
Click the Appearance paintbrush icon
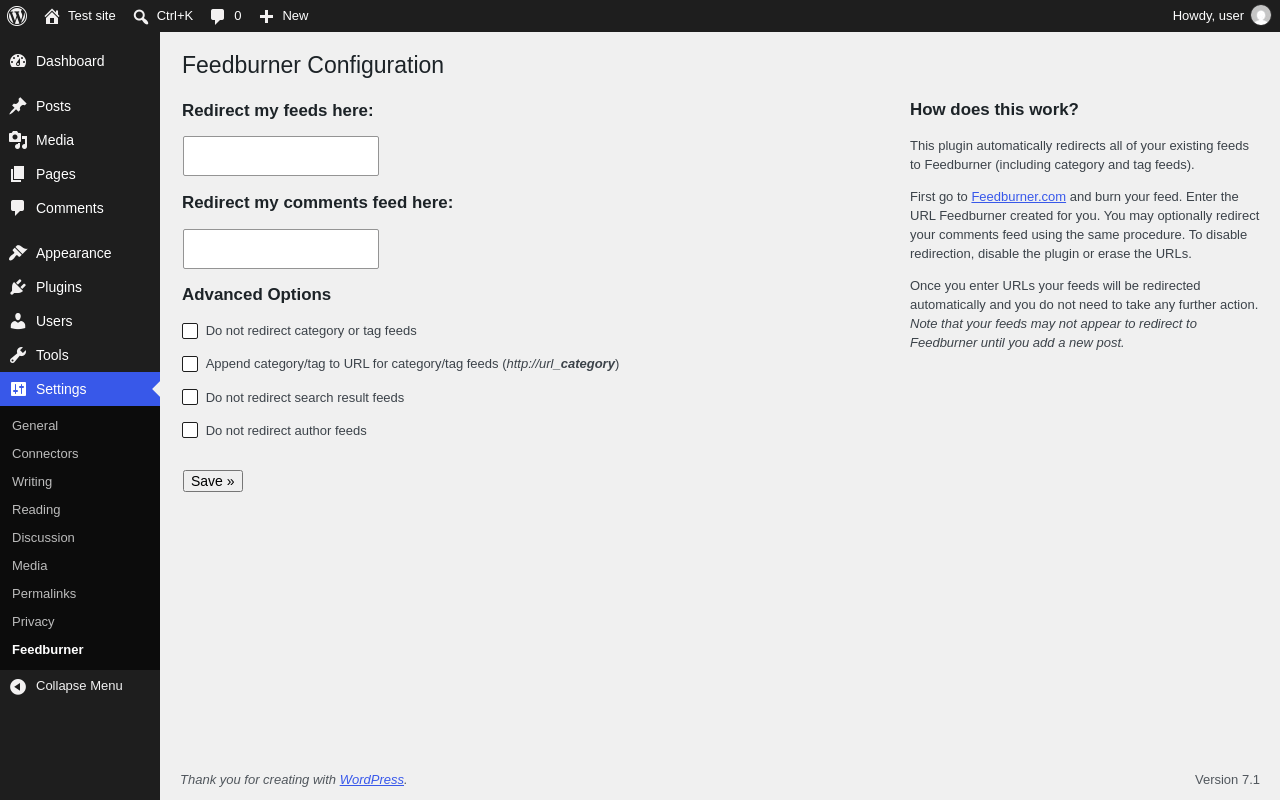pyautogui.click(x=18, y=253)
